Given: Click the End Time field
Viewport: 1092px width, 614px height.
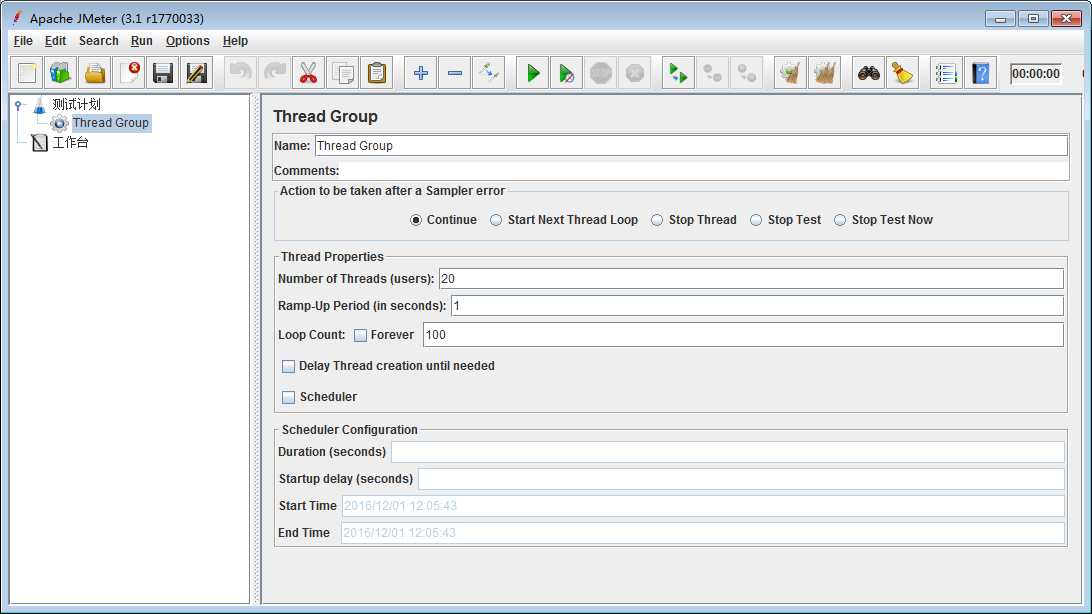Looking at the screenshot, I should point(703,533).
